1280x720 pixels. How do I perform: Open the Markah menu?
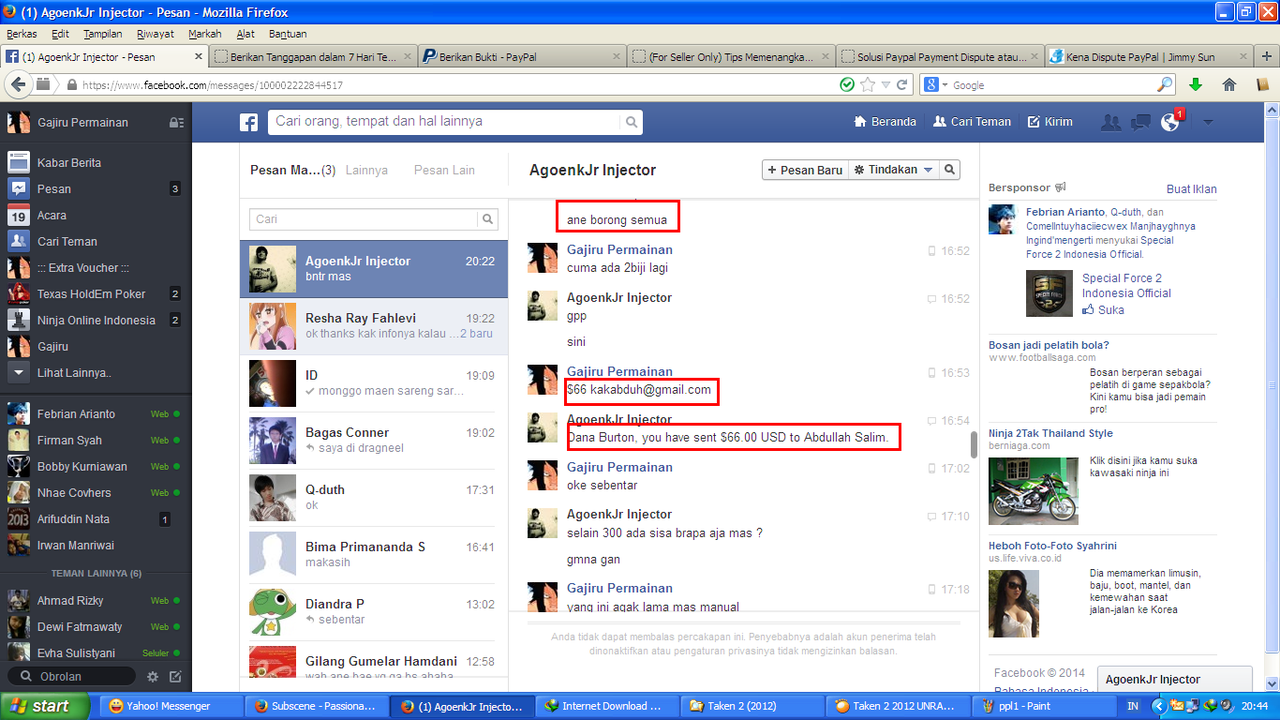pos(205,34)
